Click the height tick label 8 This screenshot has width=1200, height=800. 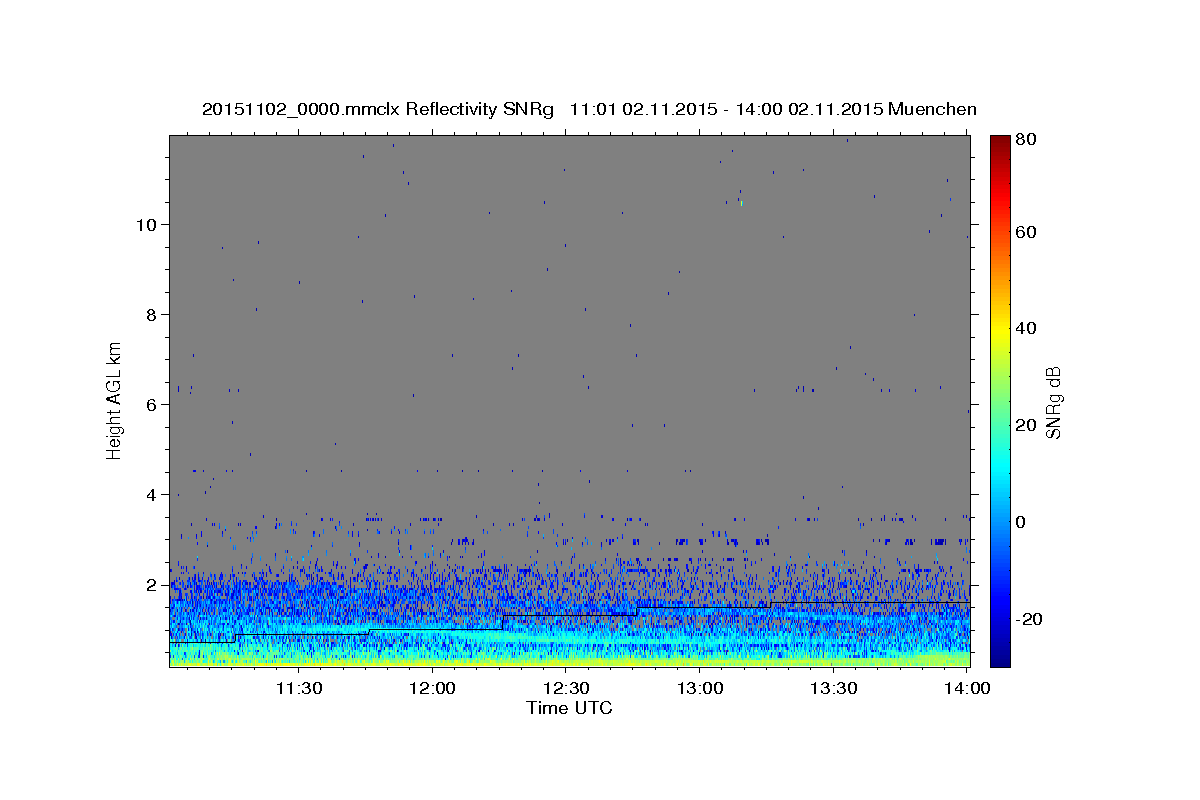151,314
